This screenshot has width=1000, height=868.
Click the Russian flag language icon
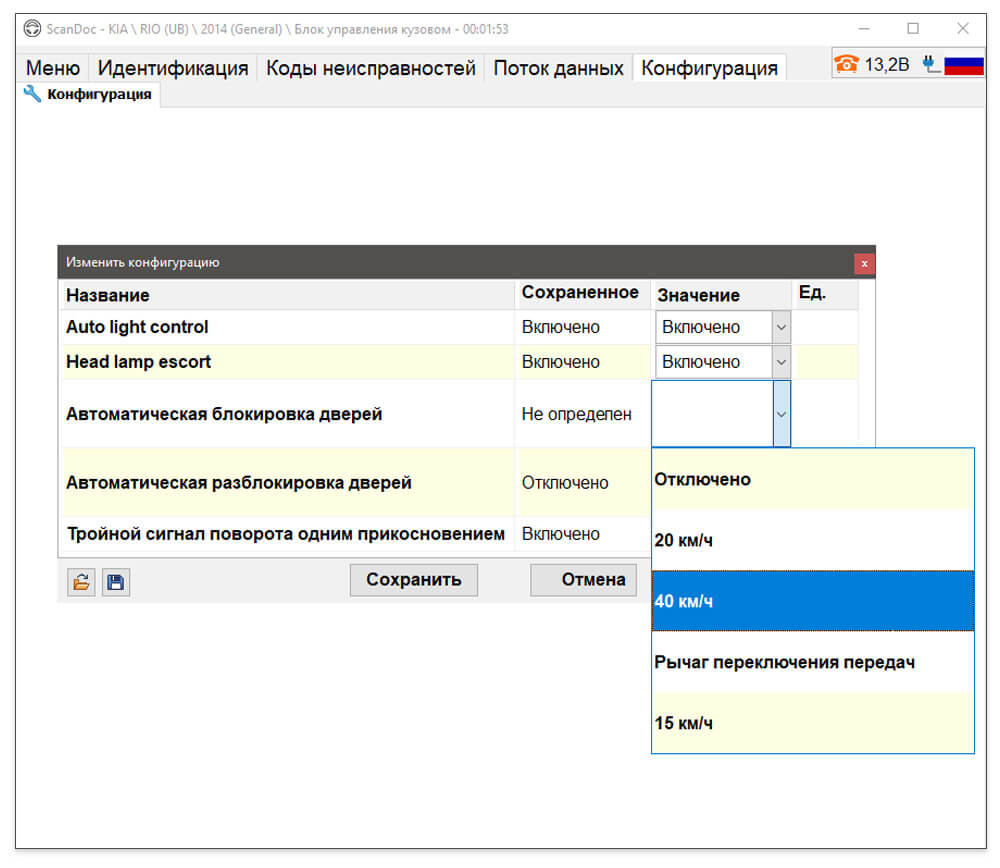(963, 65)
